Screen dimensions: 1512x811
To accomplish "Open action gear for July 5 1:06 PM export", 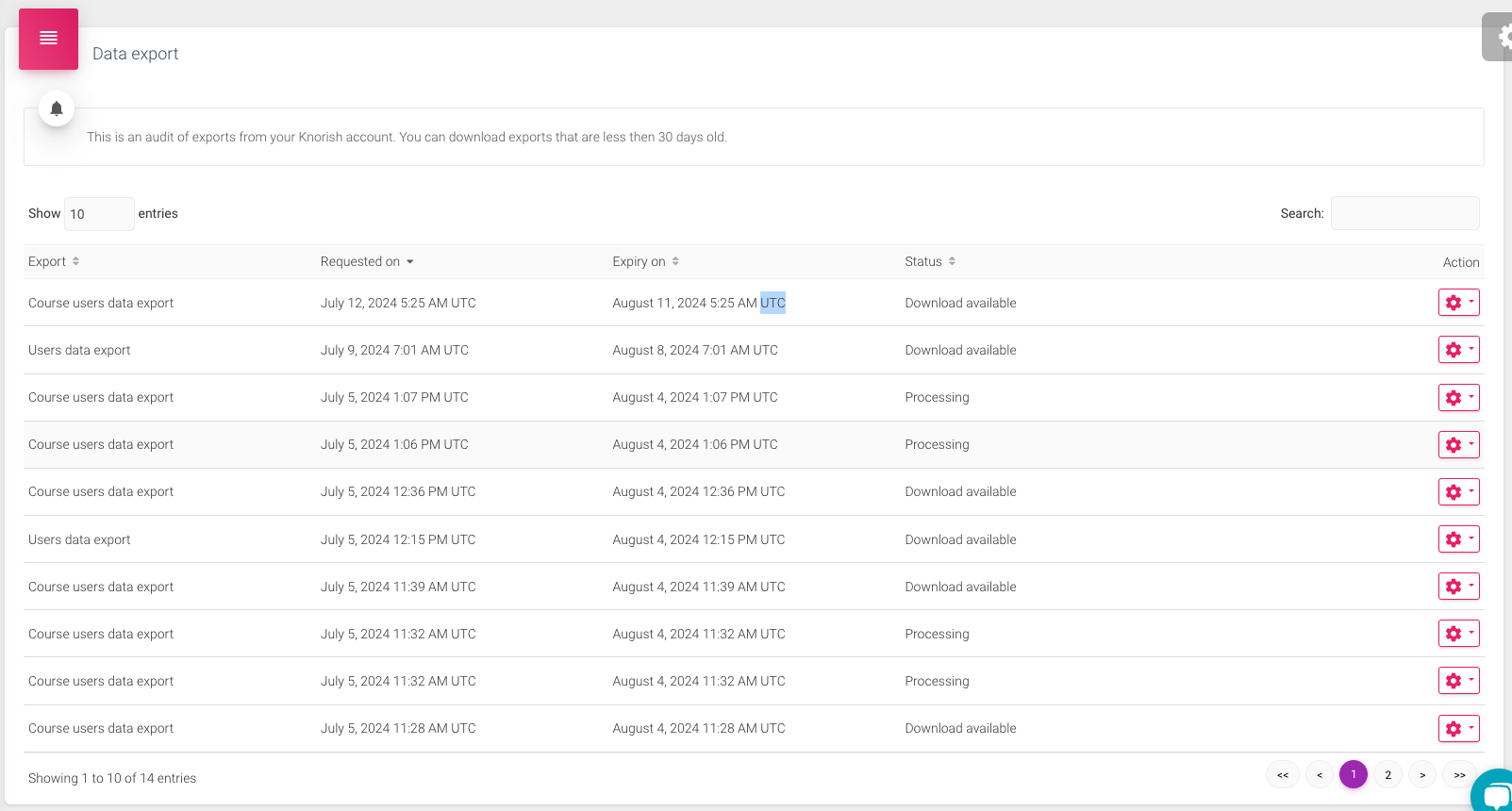I will tap(1458, 444).
